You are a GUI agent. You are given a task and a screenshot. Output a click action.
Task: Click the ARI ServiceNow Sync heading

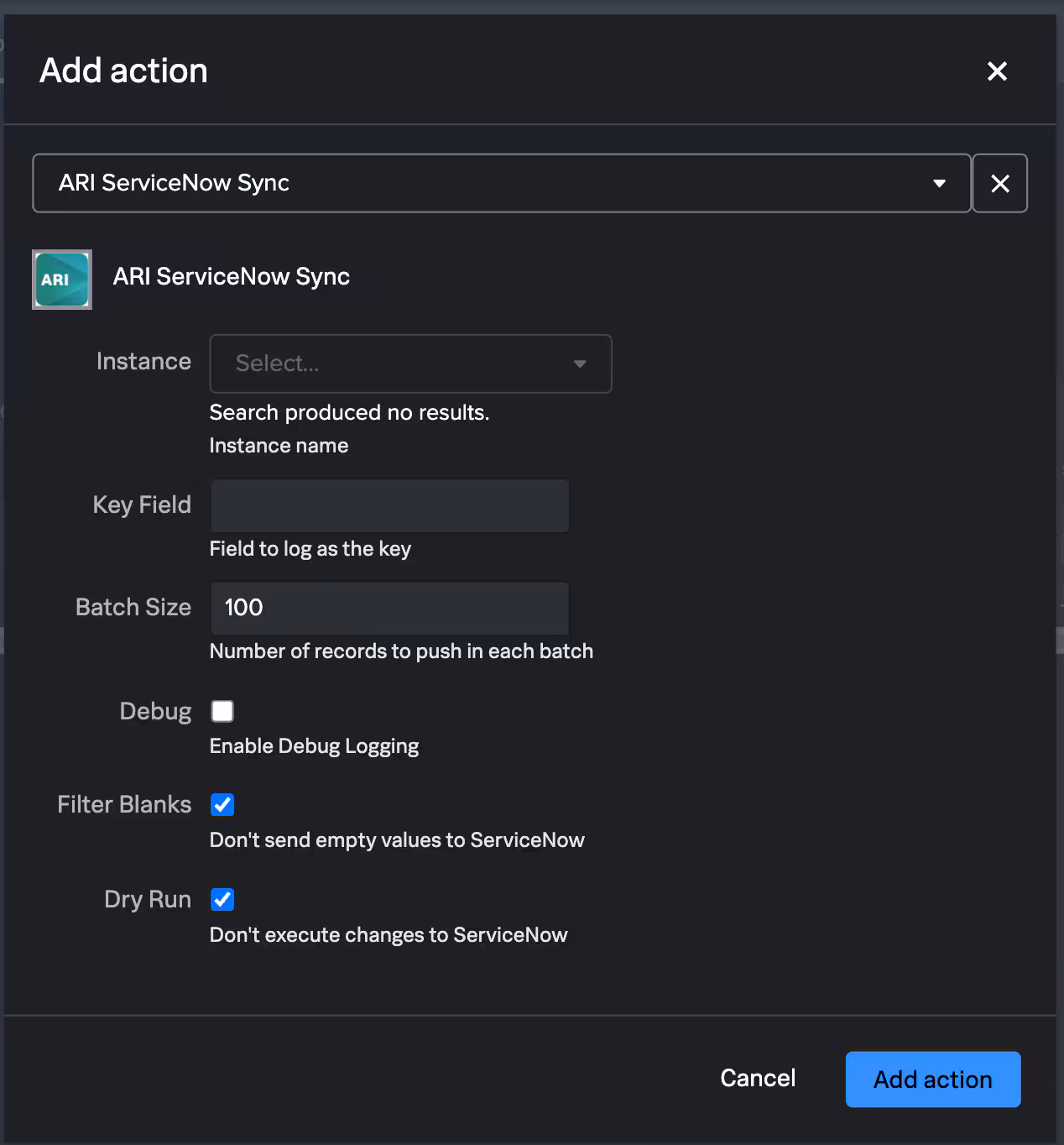point(232,276)
